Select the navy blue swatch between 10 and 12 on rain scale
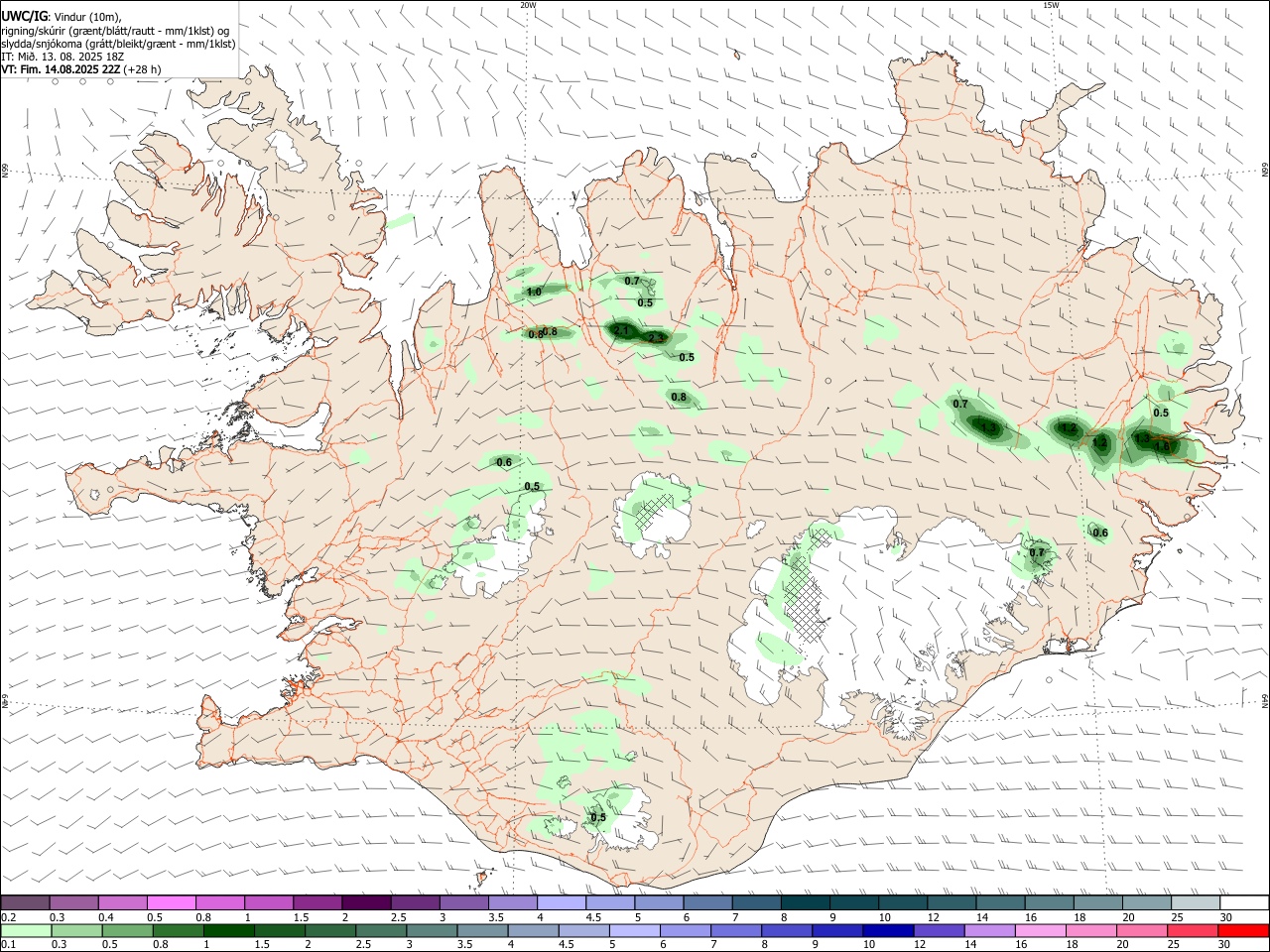The height and width of the screenshot is (952, 1270). click(888, 931)
